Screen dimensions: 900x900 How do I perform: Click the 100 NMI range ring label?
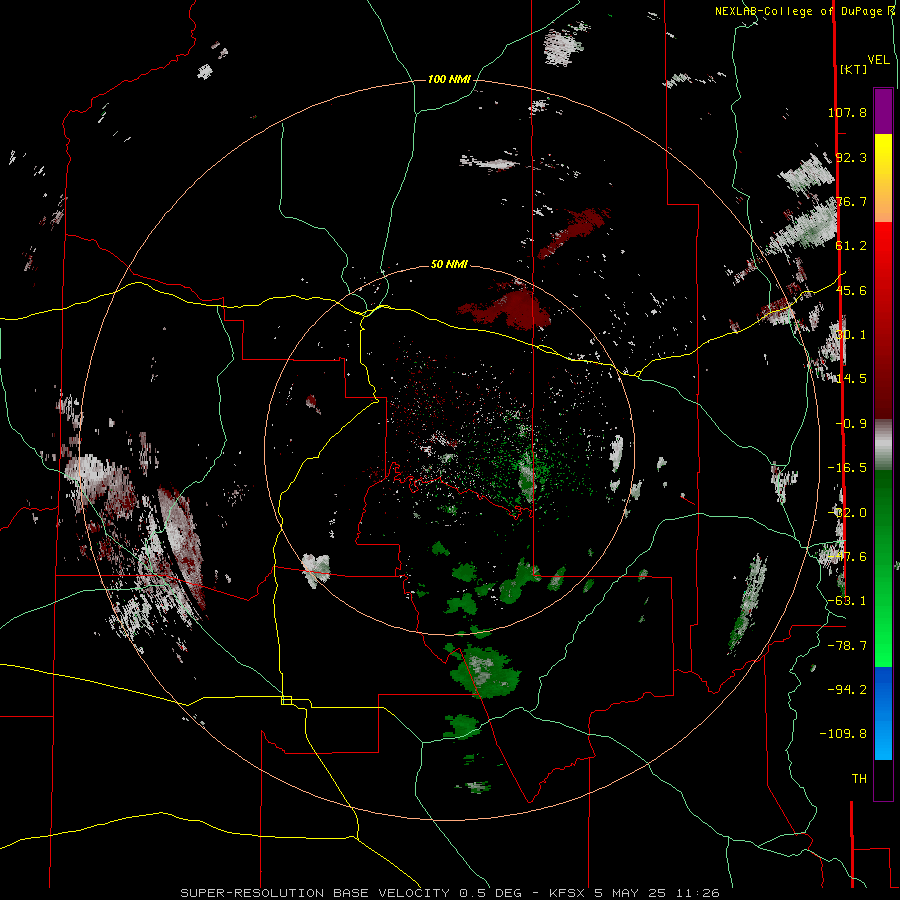[x=449, y=79]
